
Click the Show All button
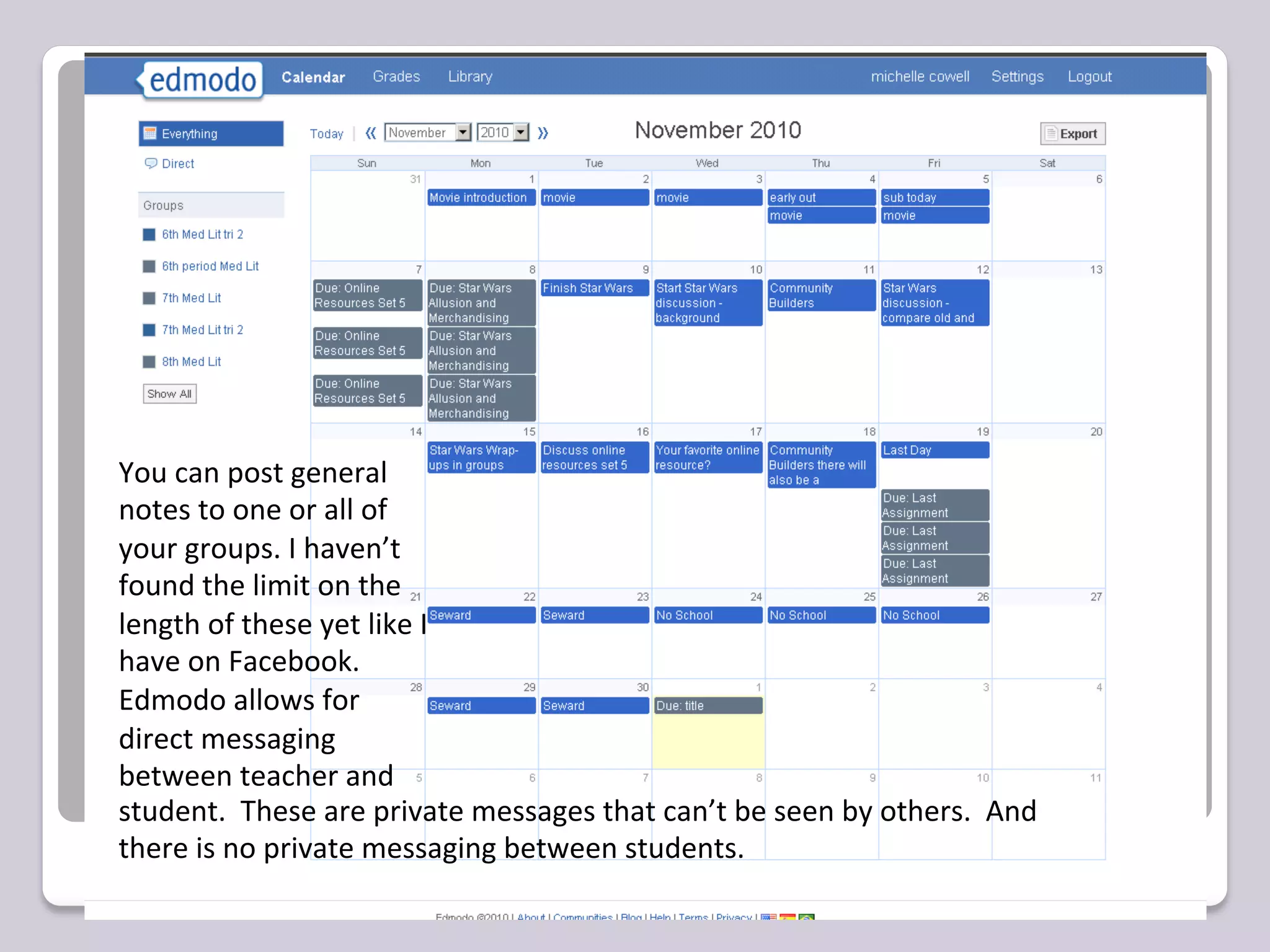coord(170,394)
